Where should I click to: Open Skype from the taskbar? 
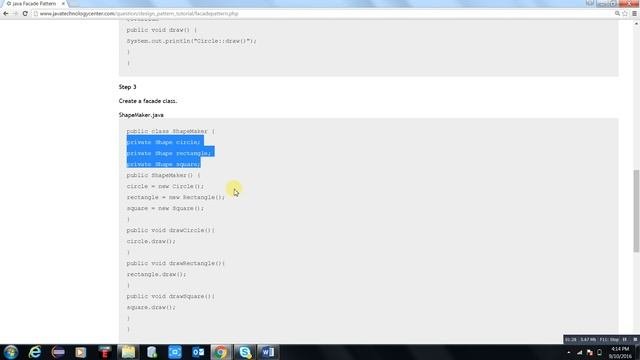pos(245,352)
